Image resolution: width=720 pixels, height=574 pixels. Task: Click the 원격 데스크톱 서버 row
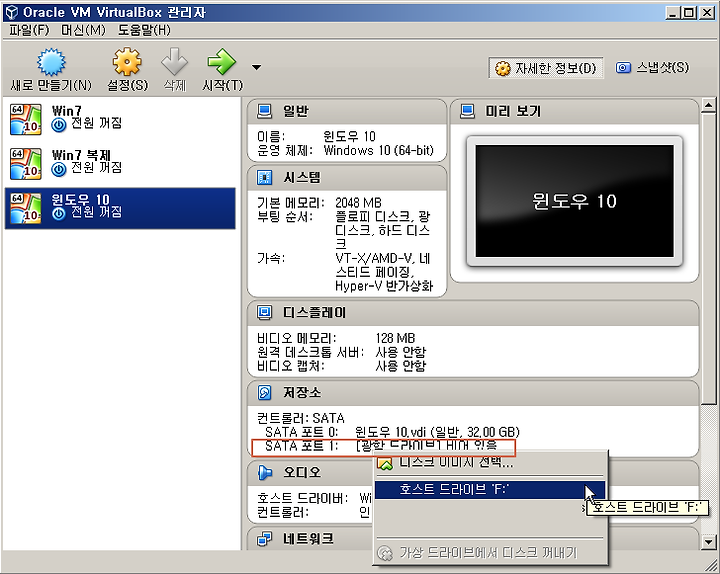click(342, 352)
